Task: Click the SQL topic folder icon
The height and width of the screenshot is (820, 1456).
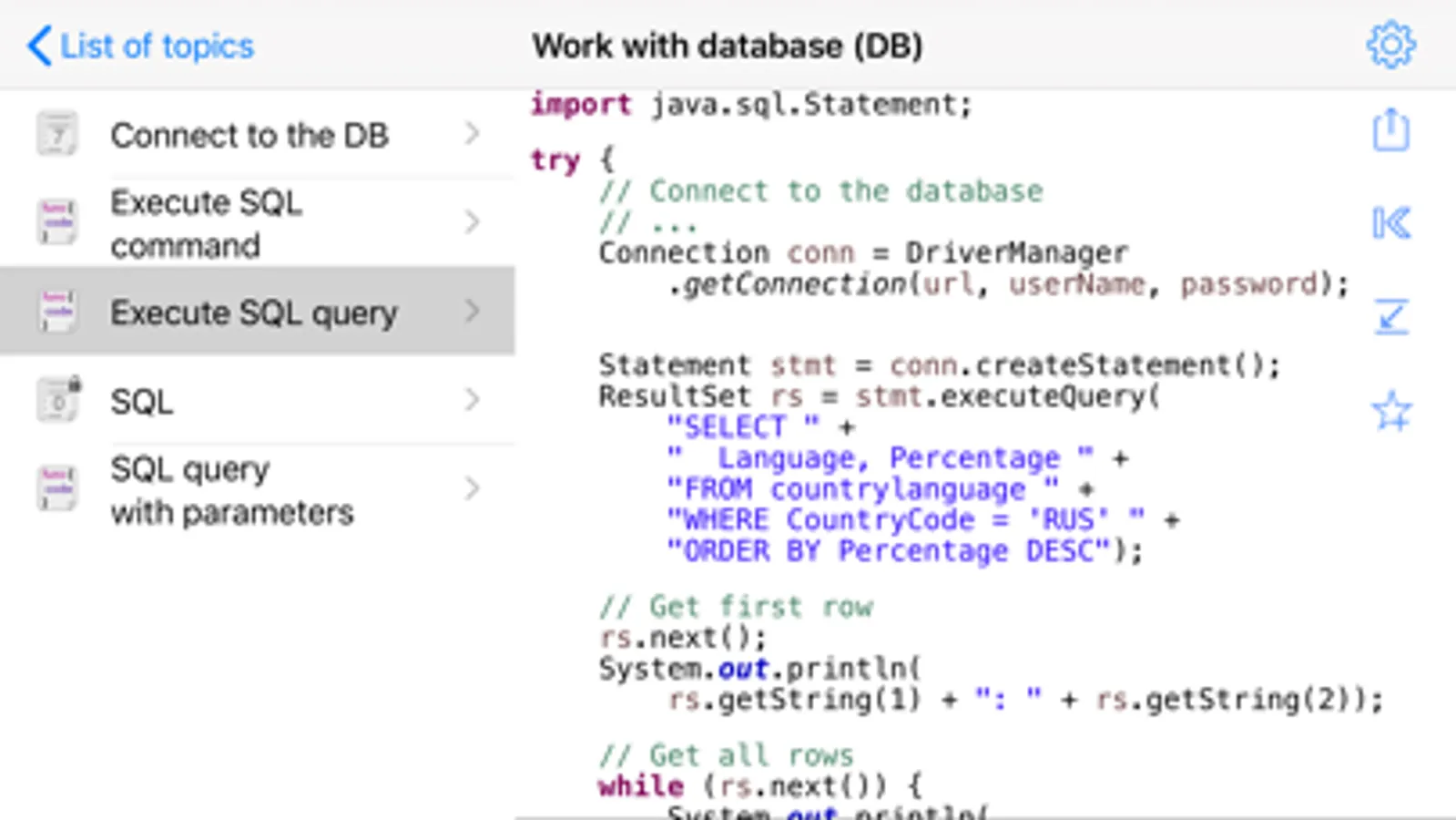Action: coord(58,400)
